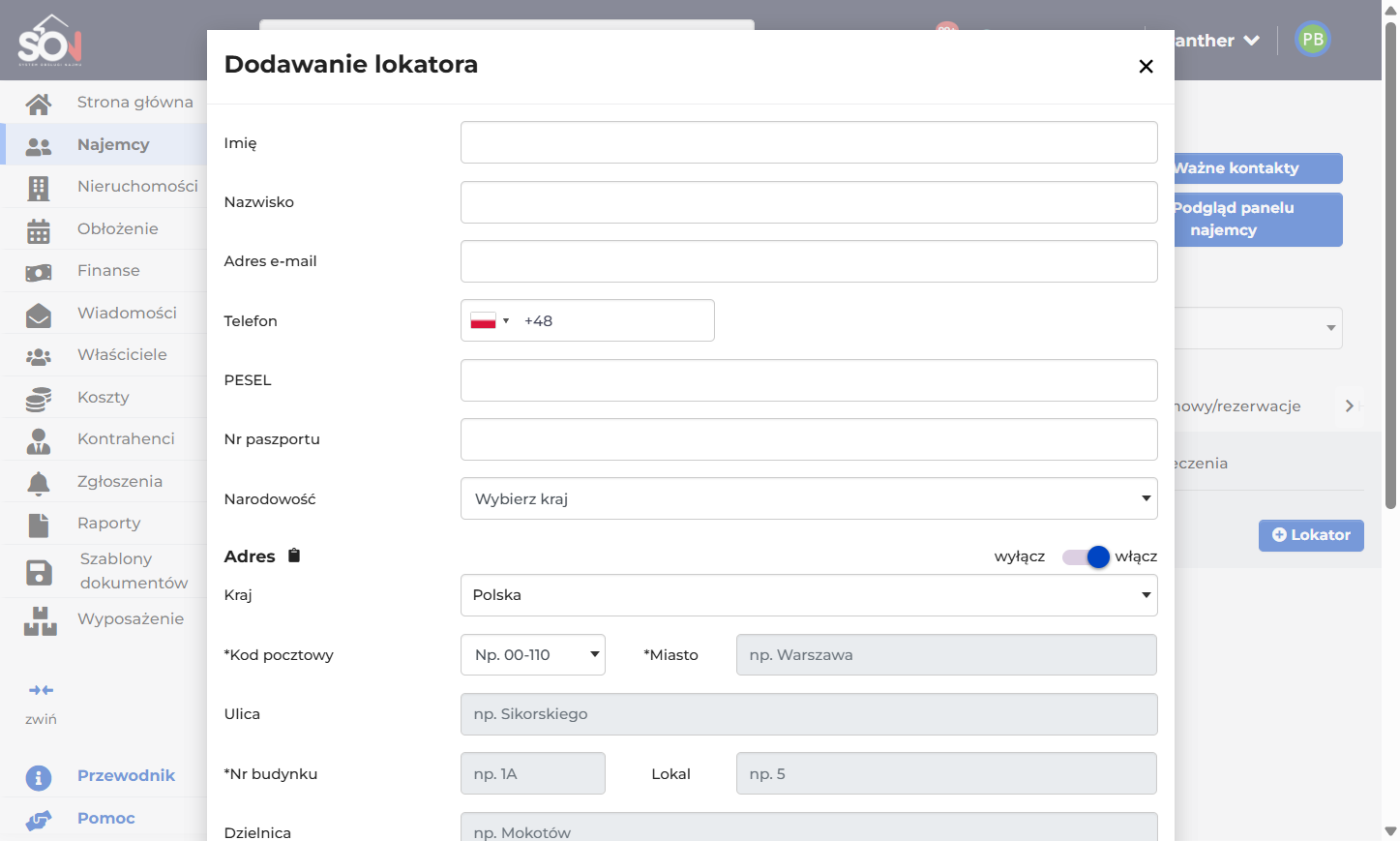Click the Zgłoszenia bell icon
Viewport: 1400px width, 841px height.
[x=39, y=483]
